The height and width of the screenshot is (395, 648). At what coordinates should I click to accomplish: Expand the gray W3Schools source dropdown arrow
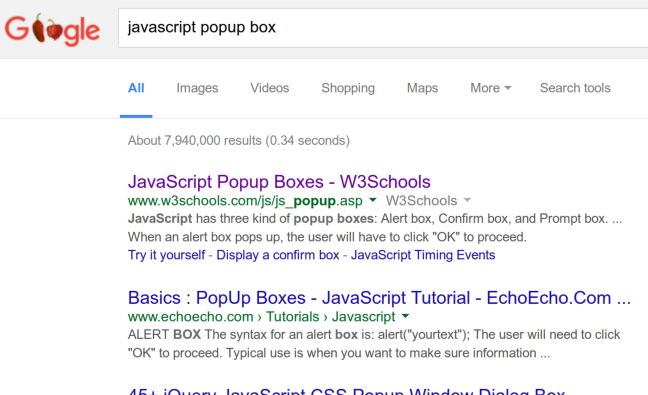(467, 200)
